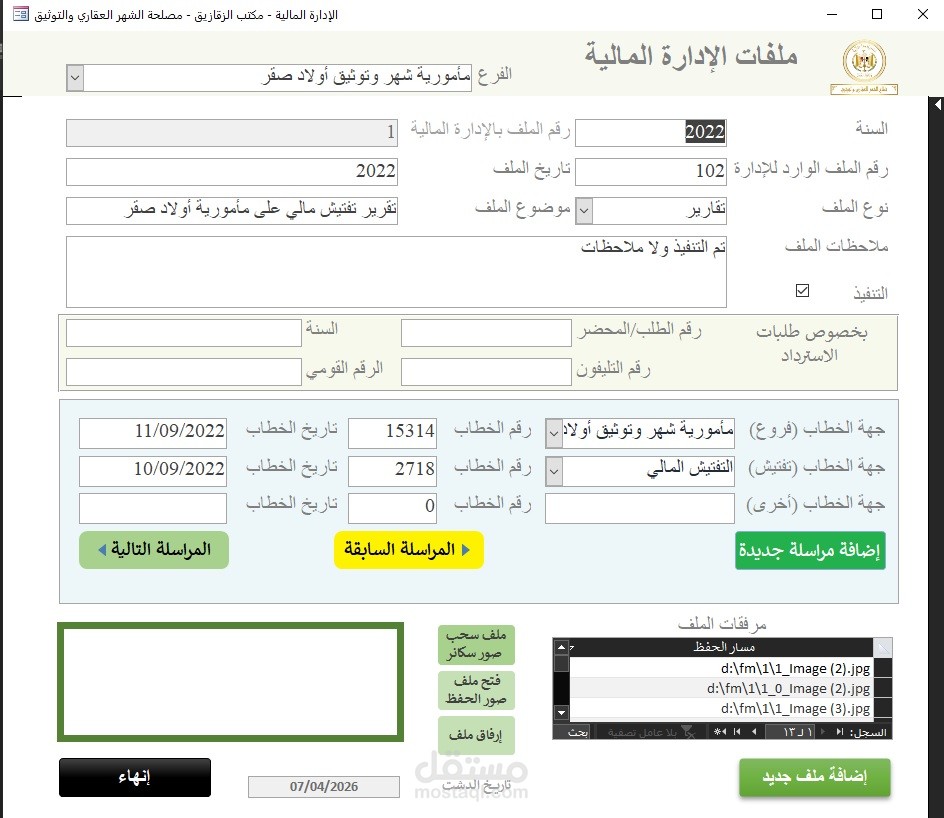
Task: Click the تاريخ الدشت field showing 07/04/2026
Action: (x=324, y=787)
